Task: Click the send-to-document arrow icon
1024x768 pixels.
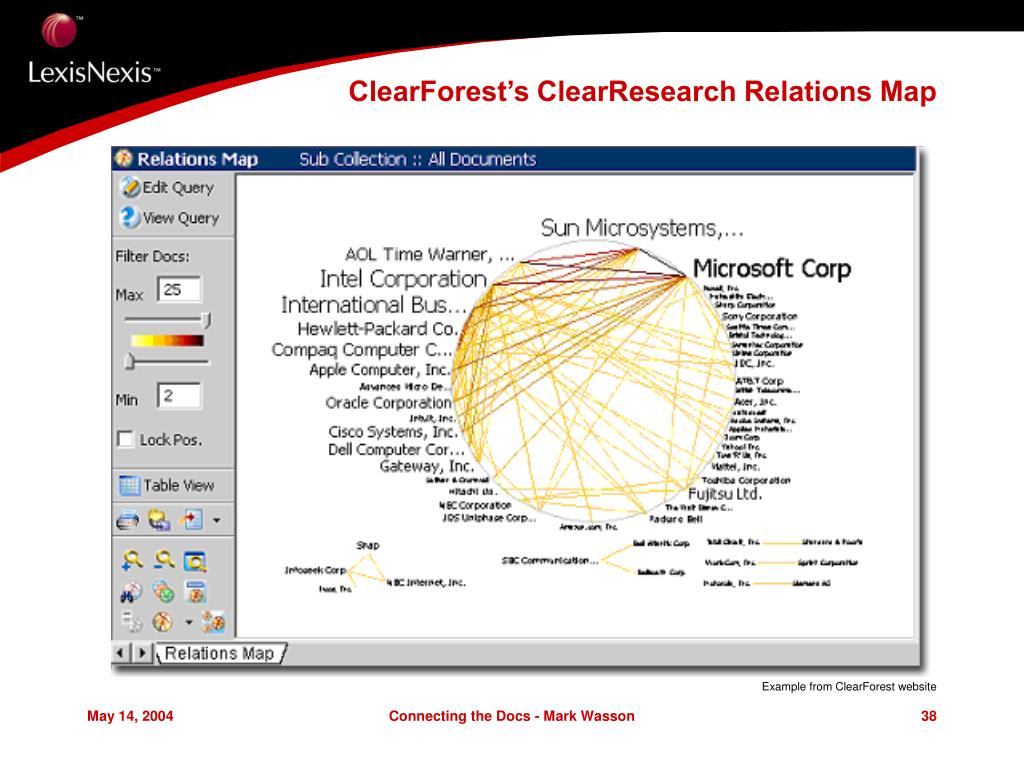Action: pyautogui.click(x=191, y=520)
